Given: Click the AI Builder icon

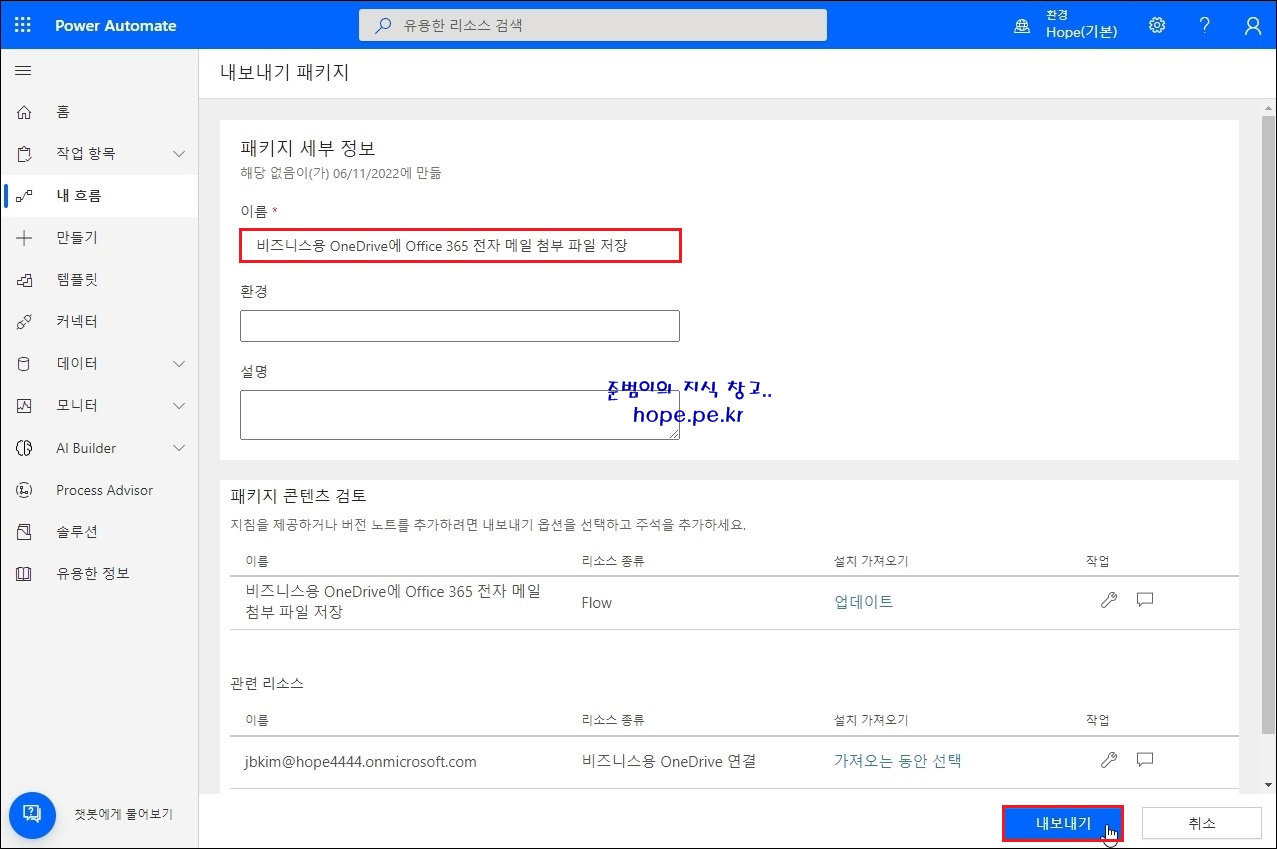Looking at the screenshot, I should 24,448.
